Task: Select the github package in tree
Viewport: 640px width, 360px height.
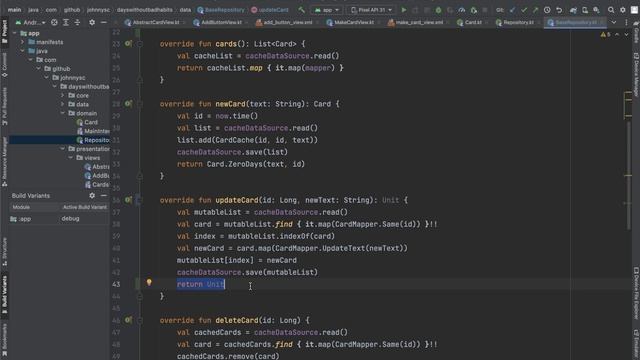Action: click(57, 69)
